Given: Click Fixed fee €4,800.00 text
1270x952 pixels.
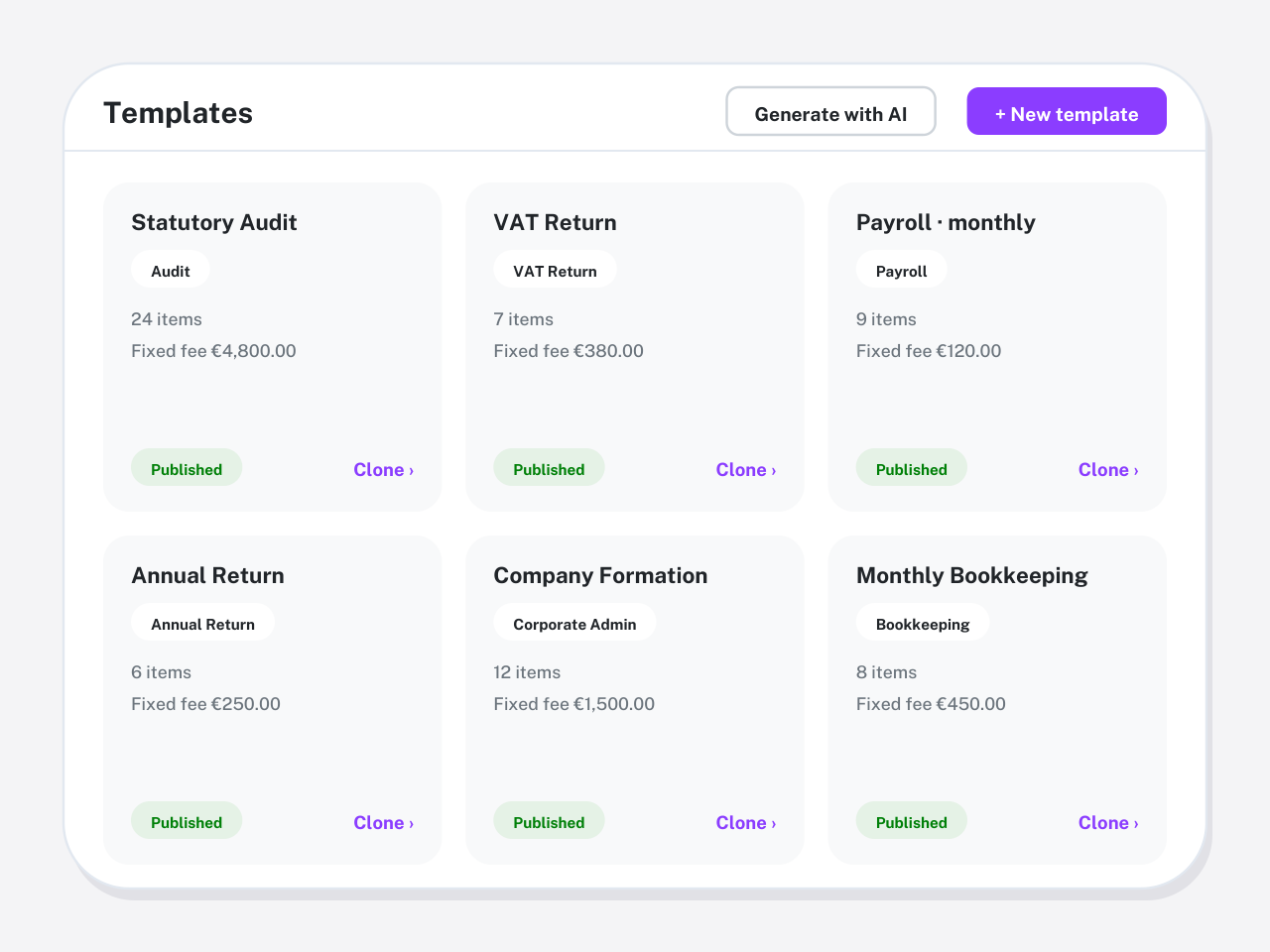Looking at the screenshot, I should pos(213,351).
